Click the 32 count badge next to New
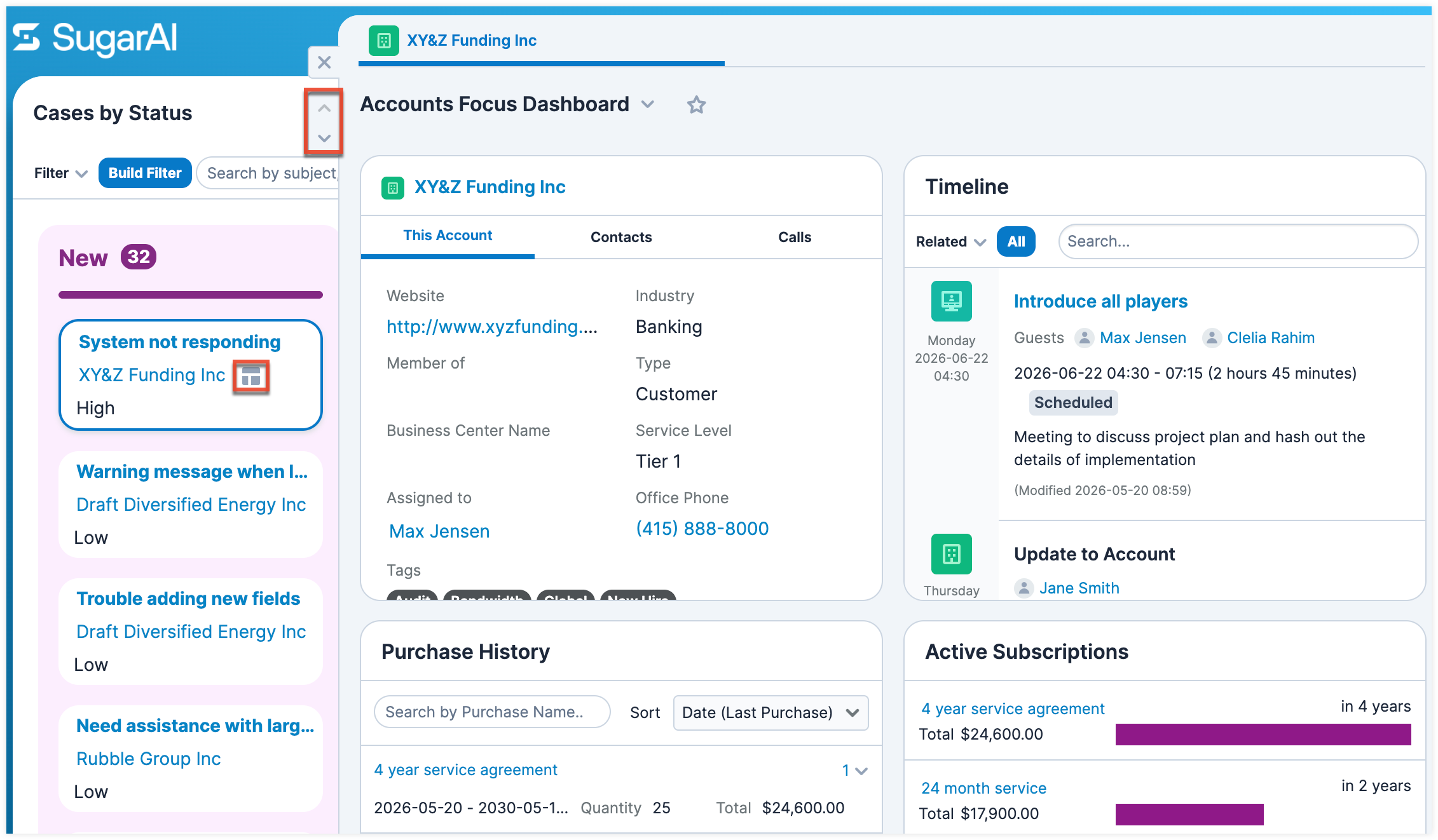 pyautogui.click(x=139, y=257)
